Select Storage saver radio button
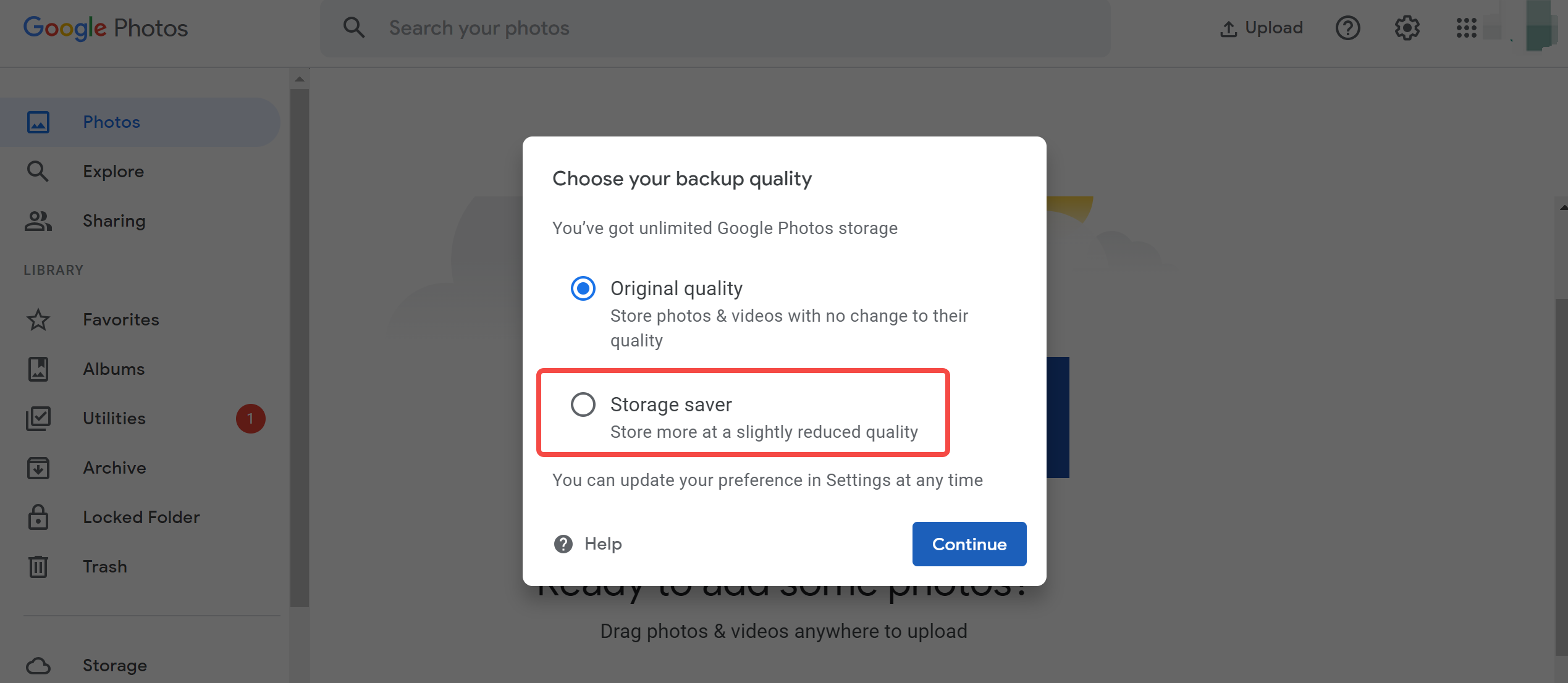This screenshot has height=683, width=1568. click(x=583, y=404)
